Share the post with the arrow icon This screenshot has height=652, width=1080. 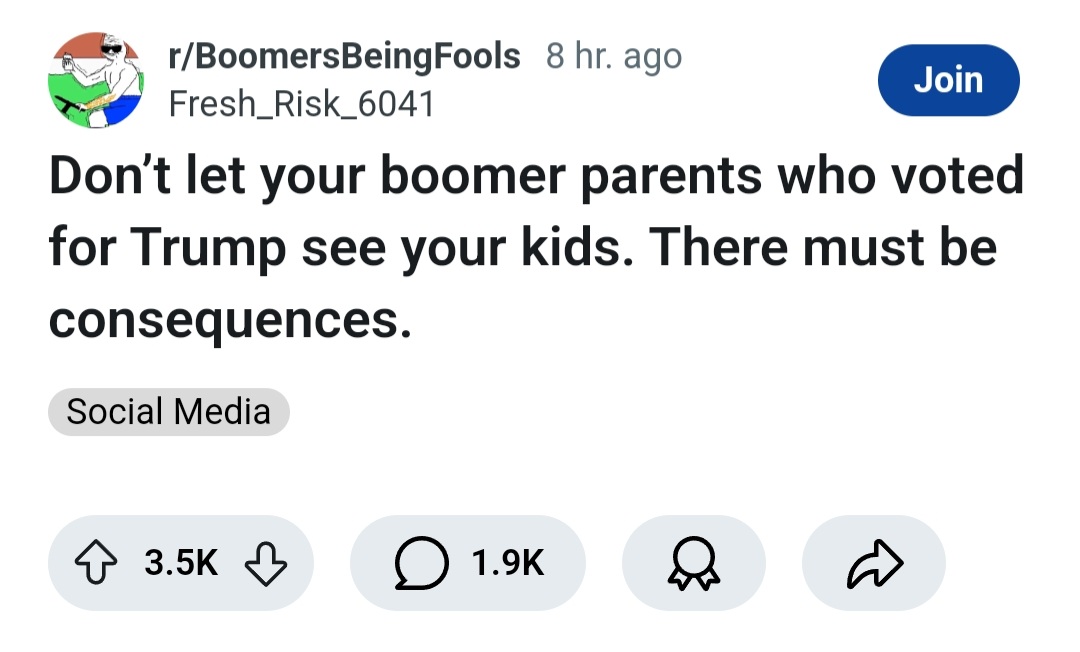tap(873, 563)
